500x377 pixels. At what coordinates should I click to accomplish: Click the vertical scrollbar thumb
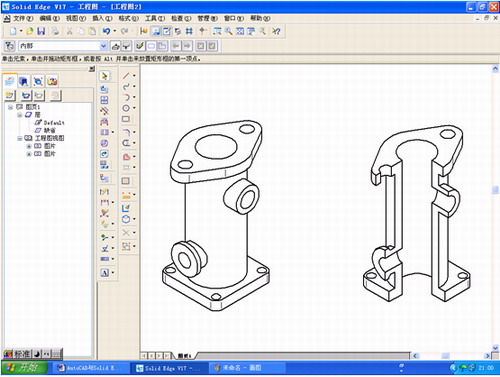click(495, 190)
